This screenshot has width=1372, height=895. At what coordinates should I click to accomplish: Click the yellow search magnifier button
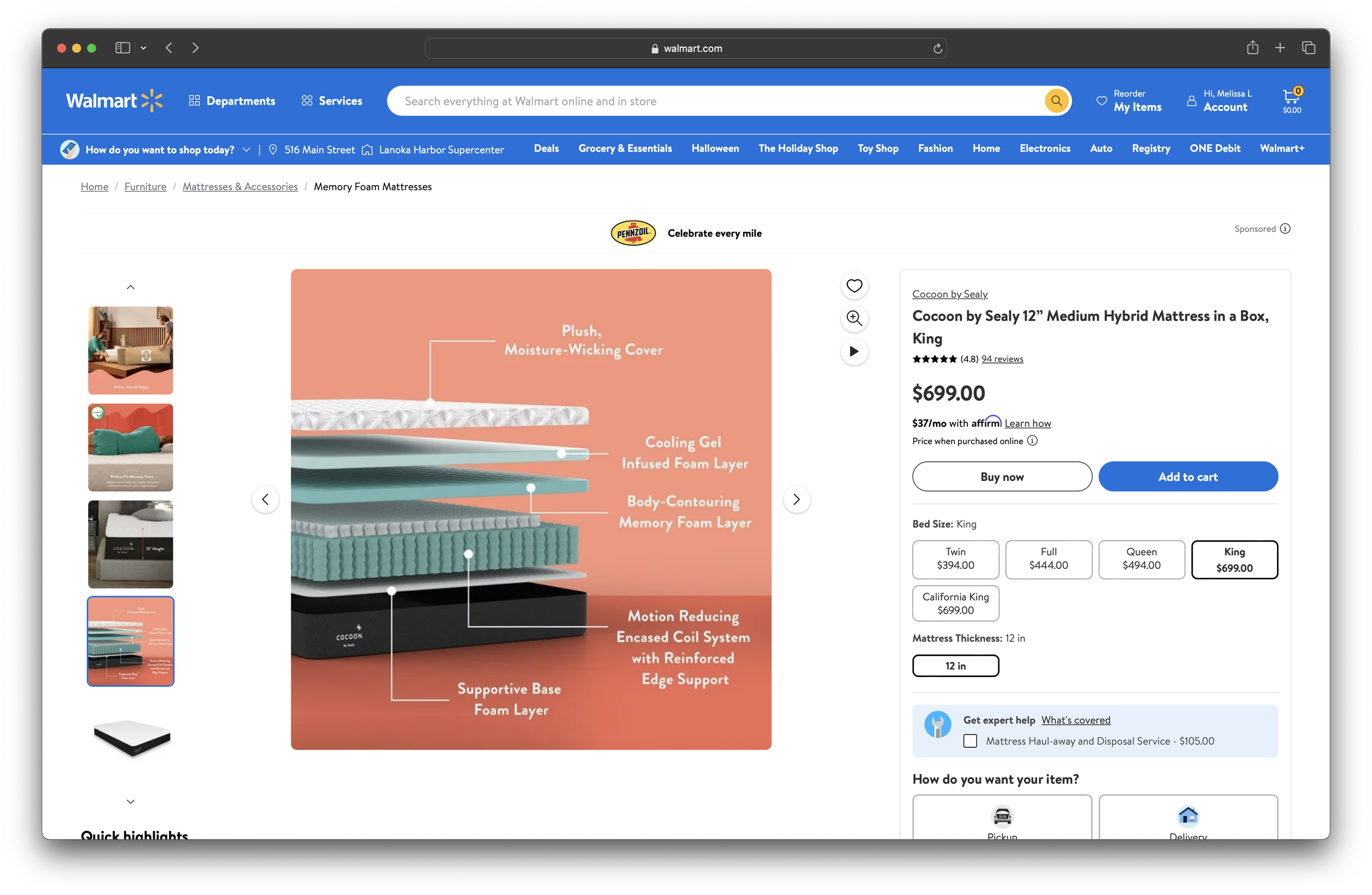pos(1056,101)
